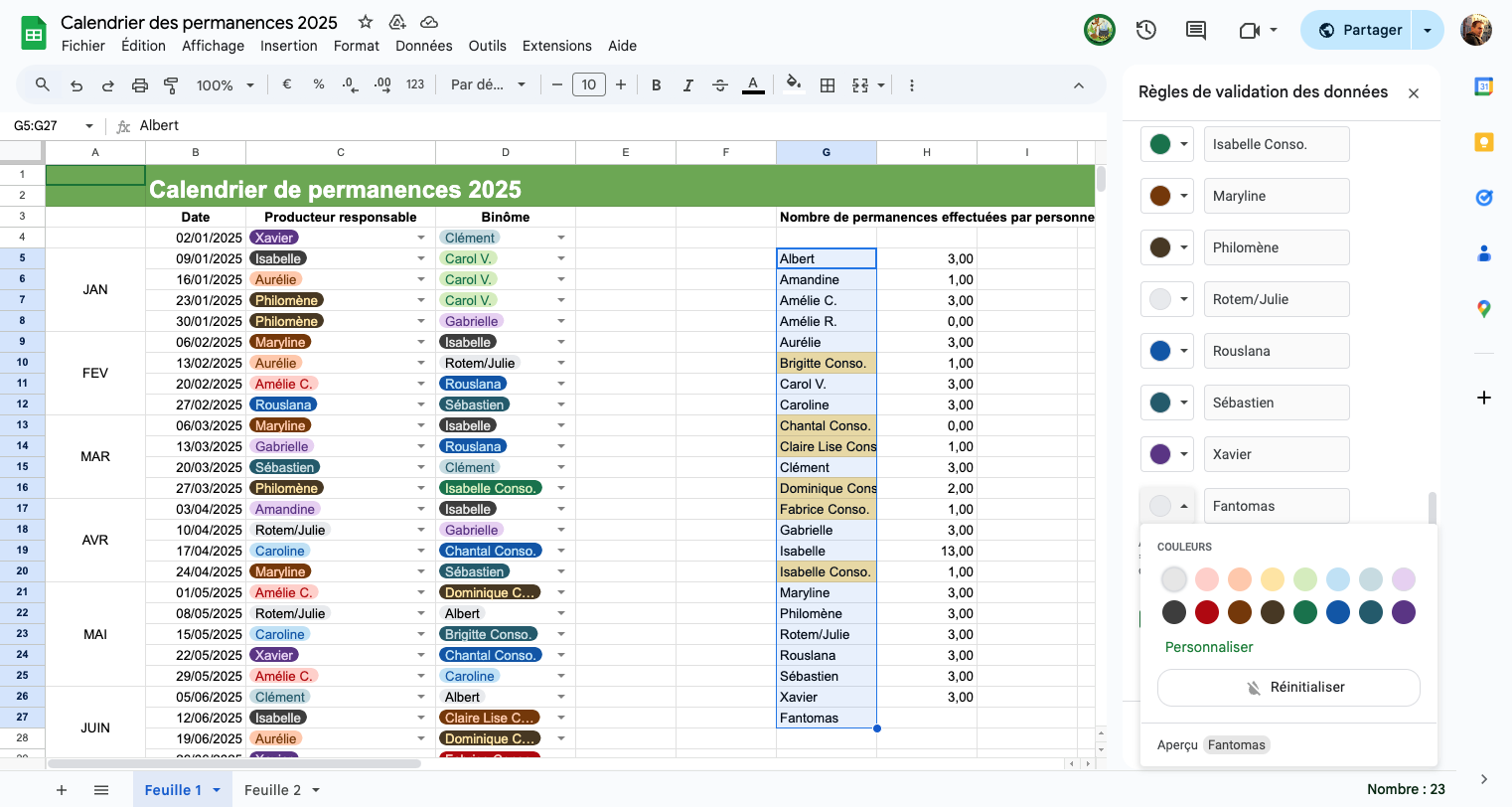Select column G header
Screen dimensions: 1512x807
pyautogui.click(x=827, y=152)
